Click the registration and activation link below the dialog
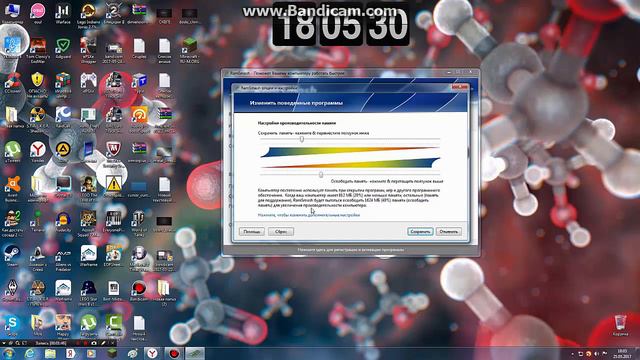Screen dimensions: 640x360 [x=351, y=249]
